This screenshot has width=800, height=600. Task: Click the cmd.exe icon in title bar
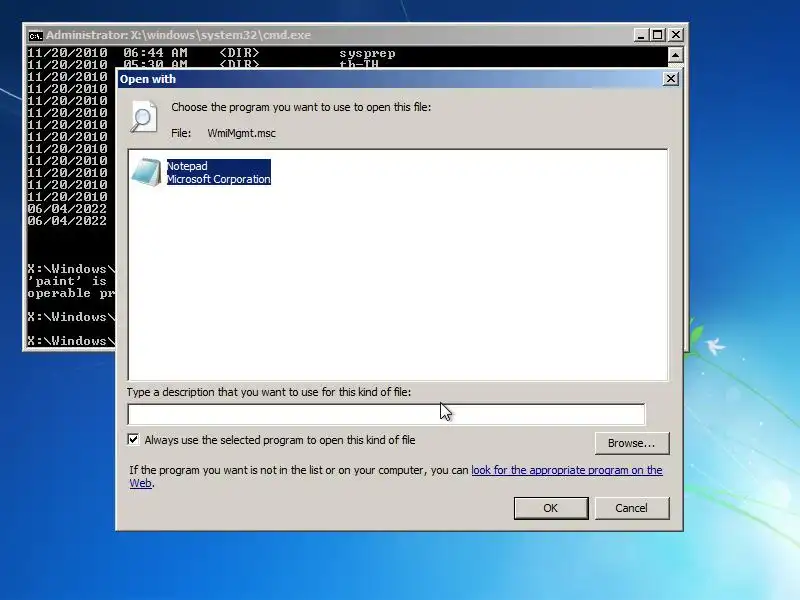point(35,36)
